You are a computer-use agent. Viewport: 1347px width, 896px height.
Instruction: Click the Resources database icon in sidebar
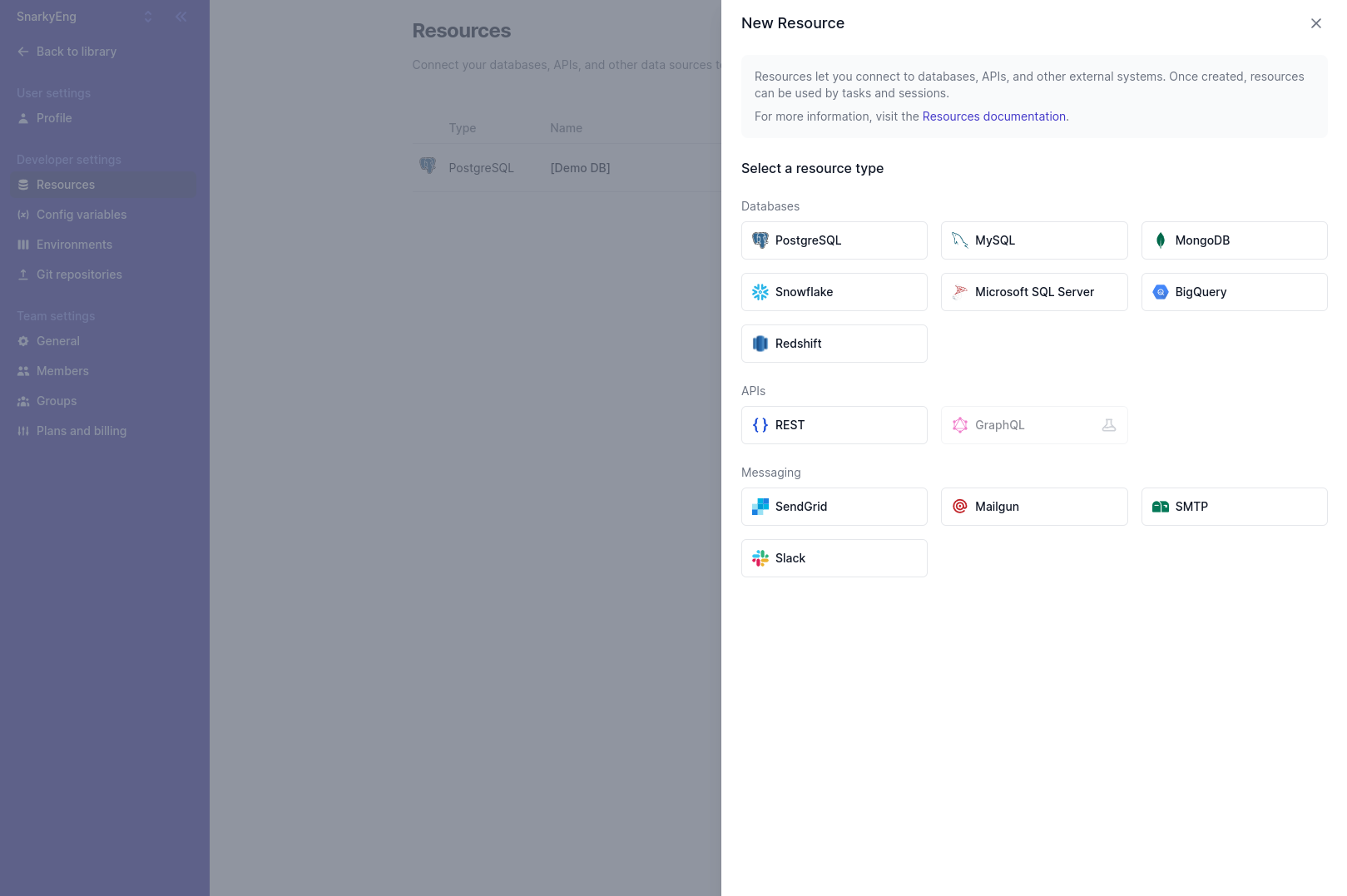pos(23,185)
